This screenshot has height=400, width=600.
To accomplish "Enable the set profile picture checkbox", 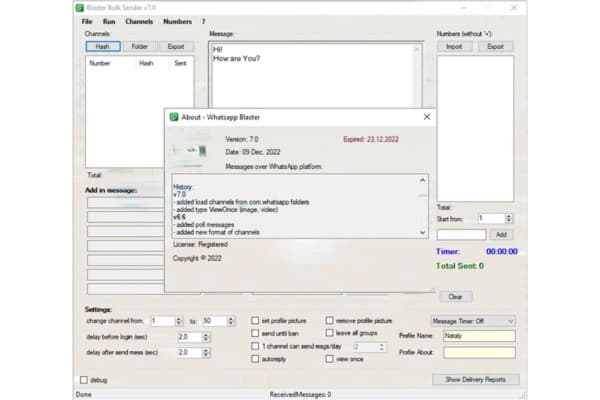I will click(x=256, y=321).
